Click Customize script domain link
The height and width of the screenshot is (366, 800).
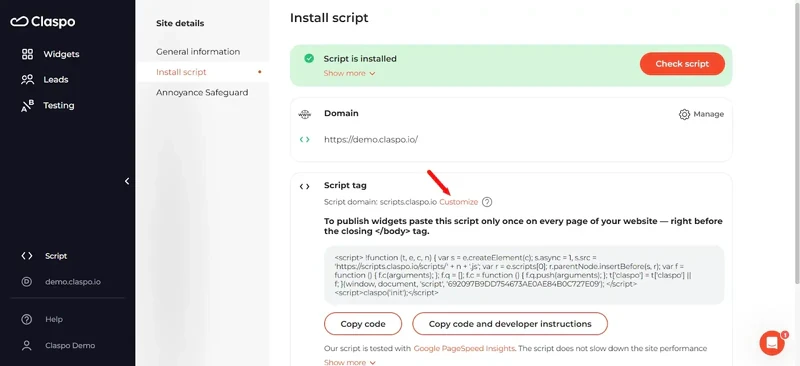[459, 202]
